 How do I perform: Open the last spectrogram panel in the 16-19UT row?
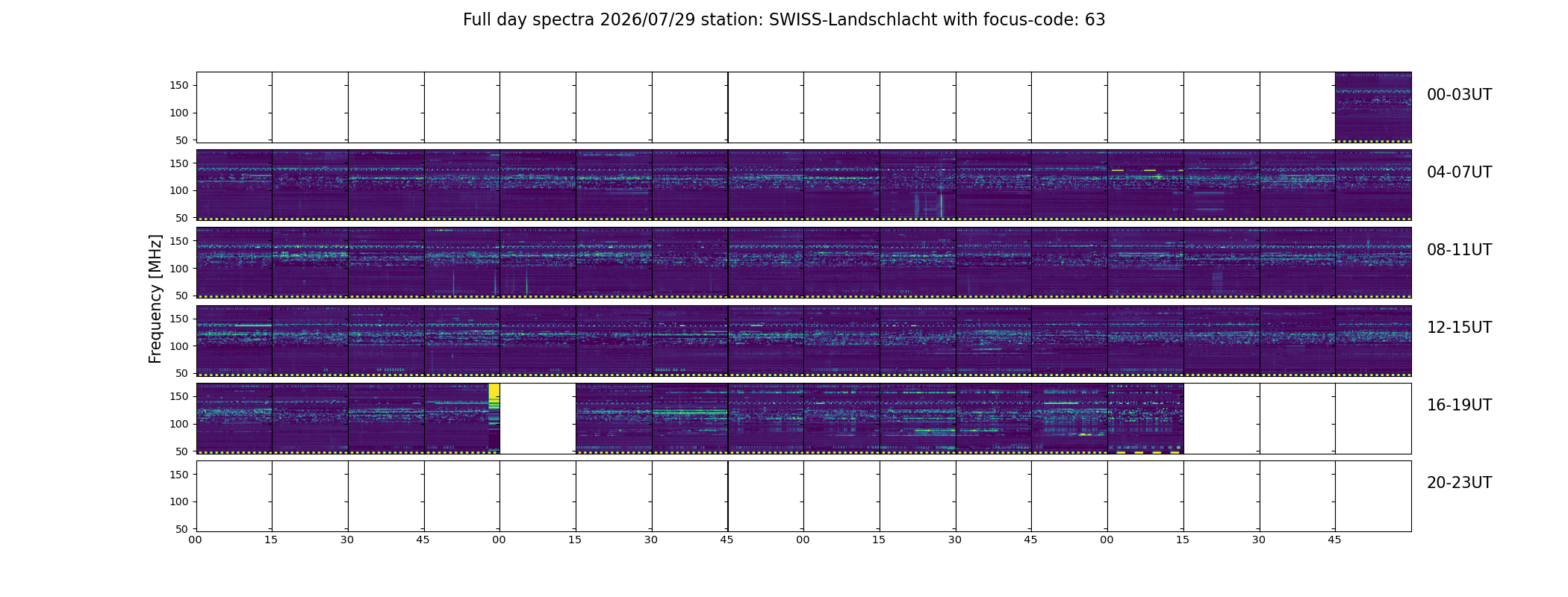point(1145,419)
